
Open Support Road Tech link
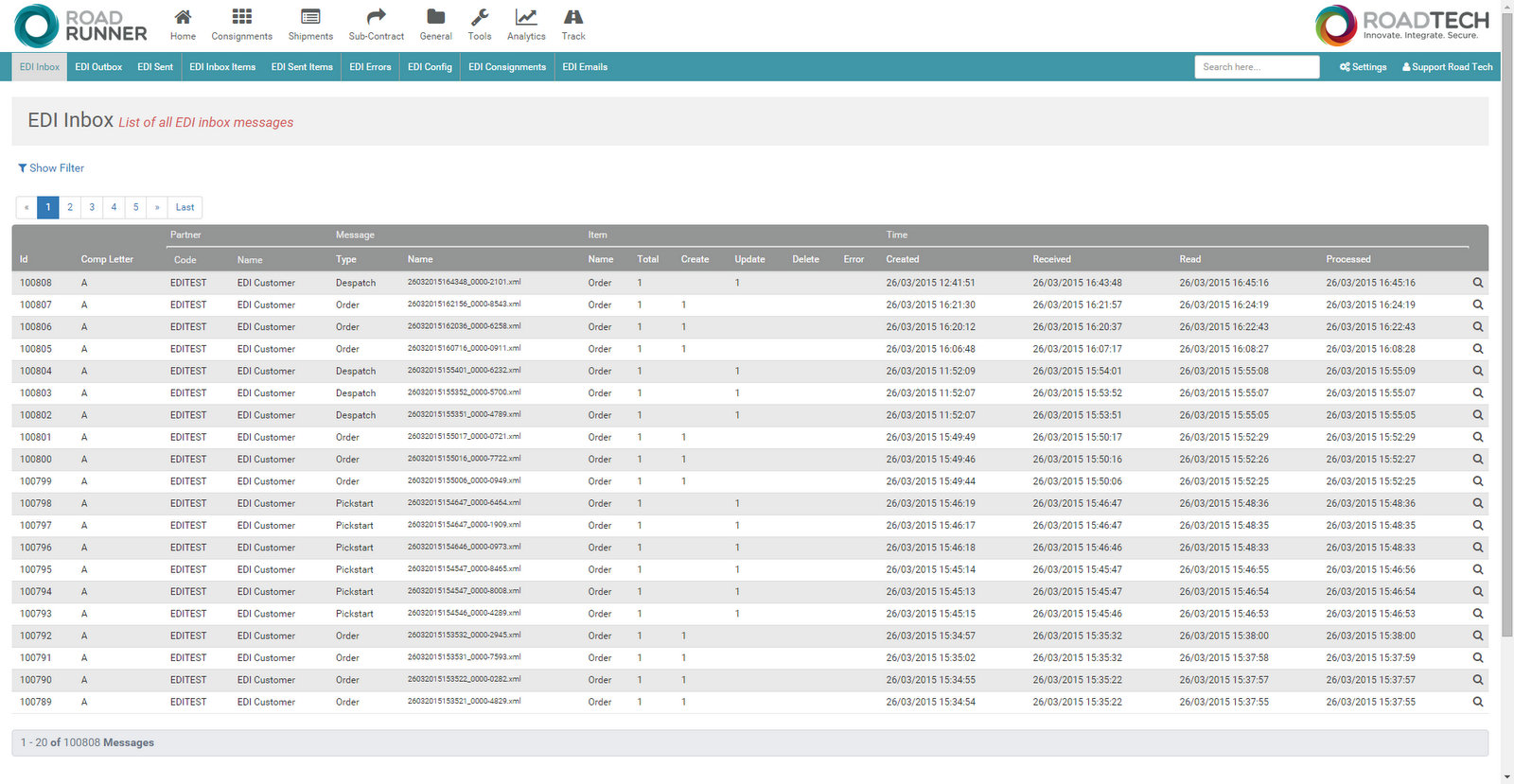tap(1447, 67)
